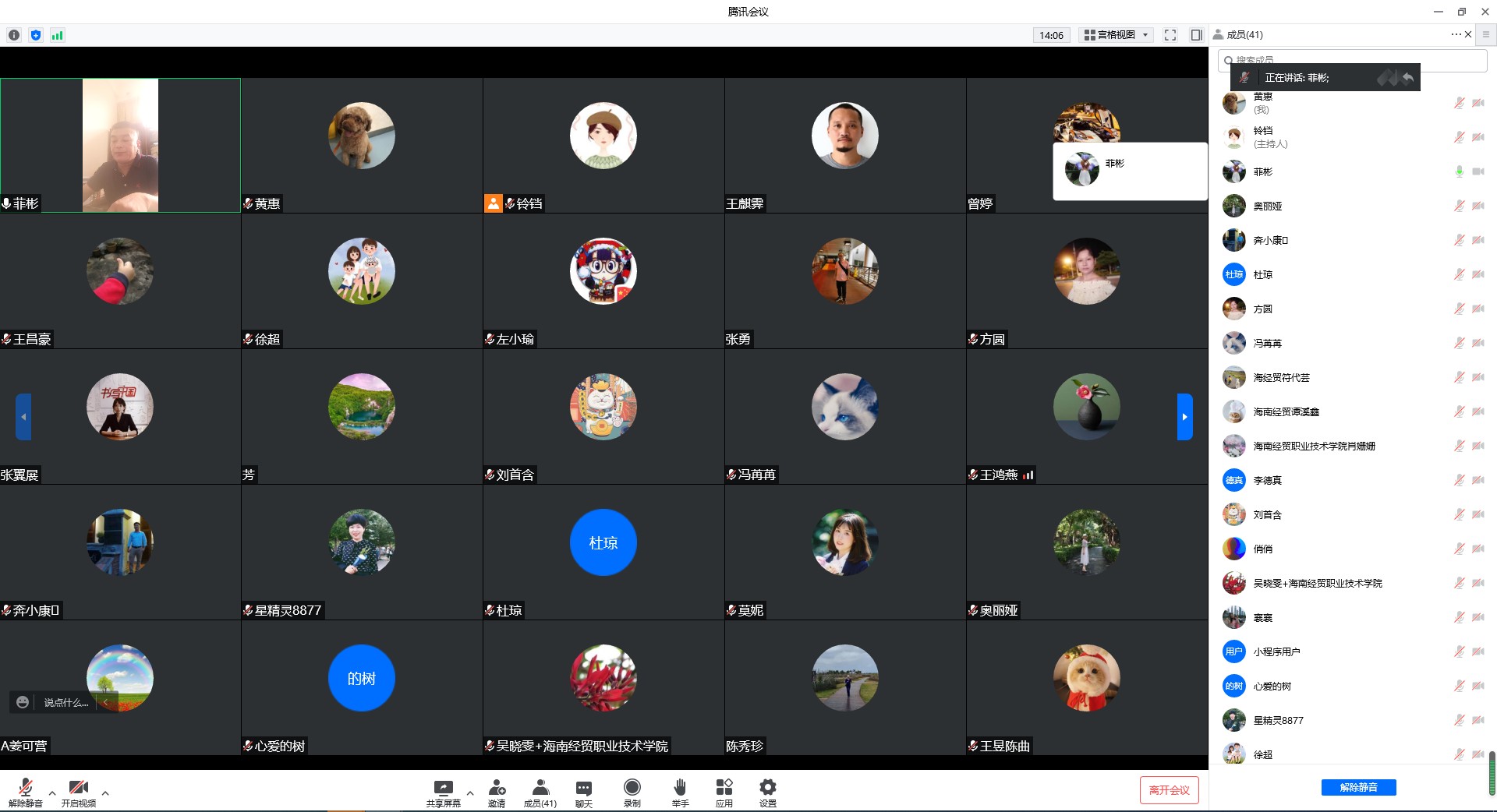Open the members panel more options menu
The width and height of the screenshot is (1497, 812).
pyautogui.click(x=1455, y=34)
